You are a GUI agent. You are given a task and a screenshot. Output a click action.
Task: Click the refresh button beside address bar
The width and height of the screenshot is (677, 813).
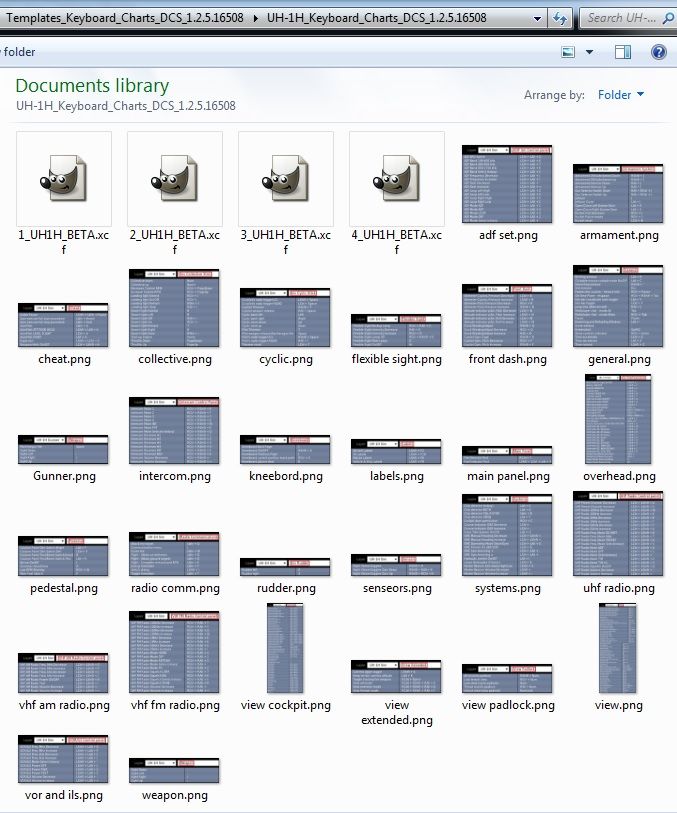click(560, 18)
